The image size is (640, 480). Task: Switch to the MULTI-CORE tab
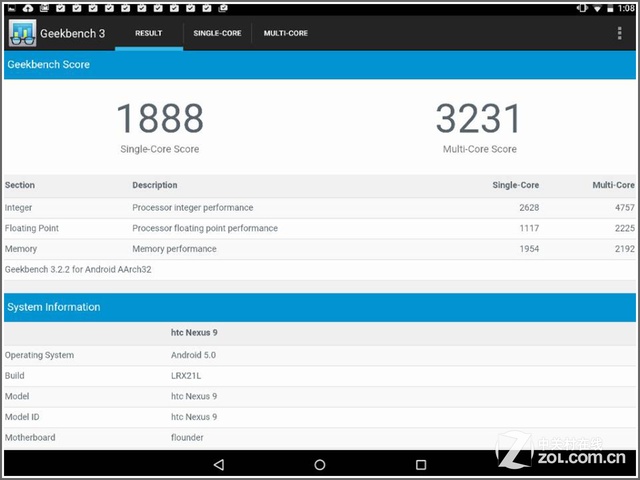click(286, 33)
